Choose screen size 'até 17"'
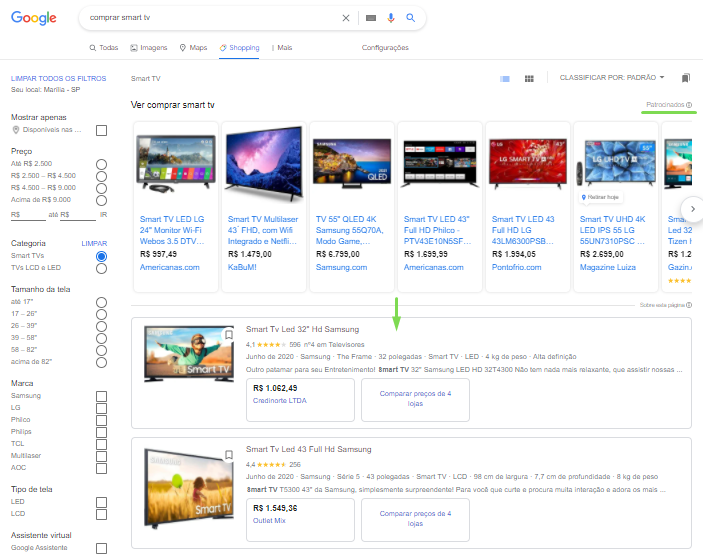The width and height of the screenshot is (703, 555). pos(101,303)
